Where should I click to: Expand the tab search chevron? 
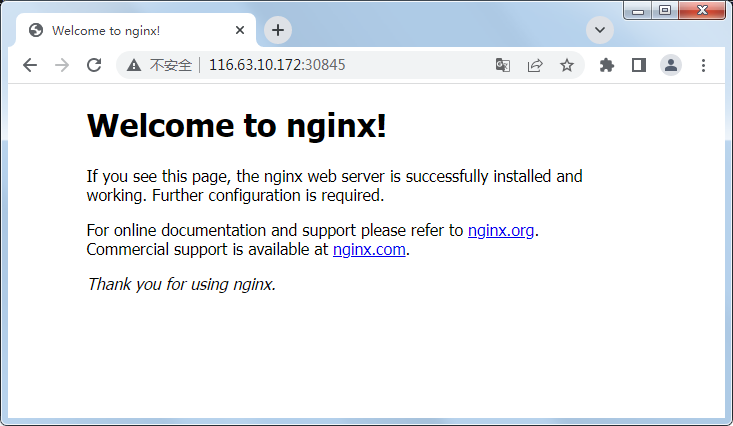[599, 30]
